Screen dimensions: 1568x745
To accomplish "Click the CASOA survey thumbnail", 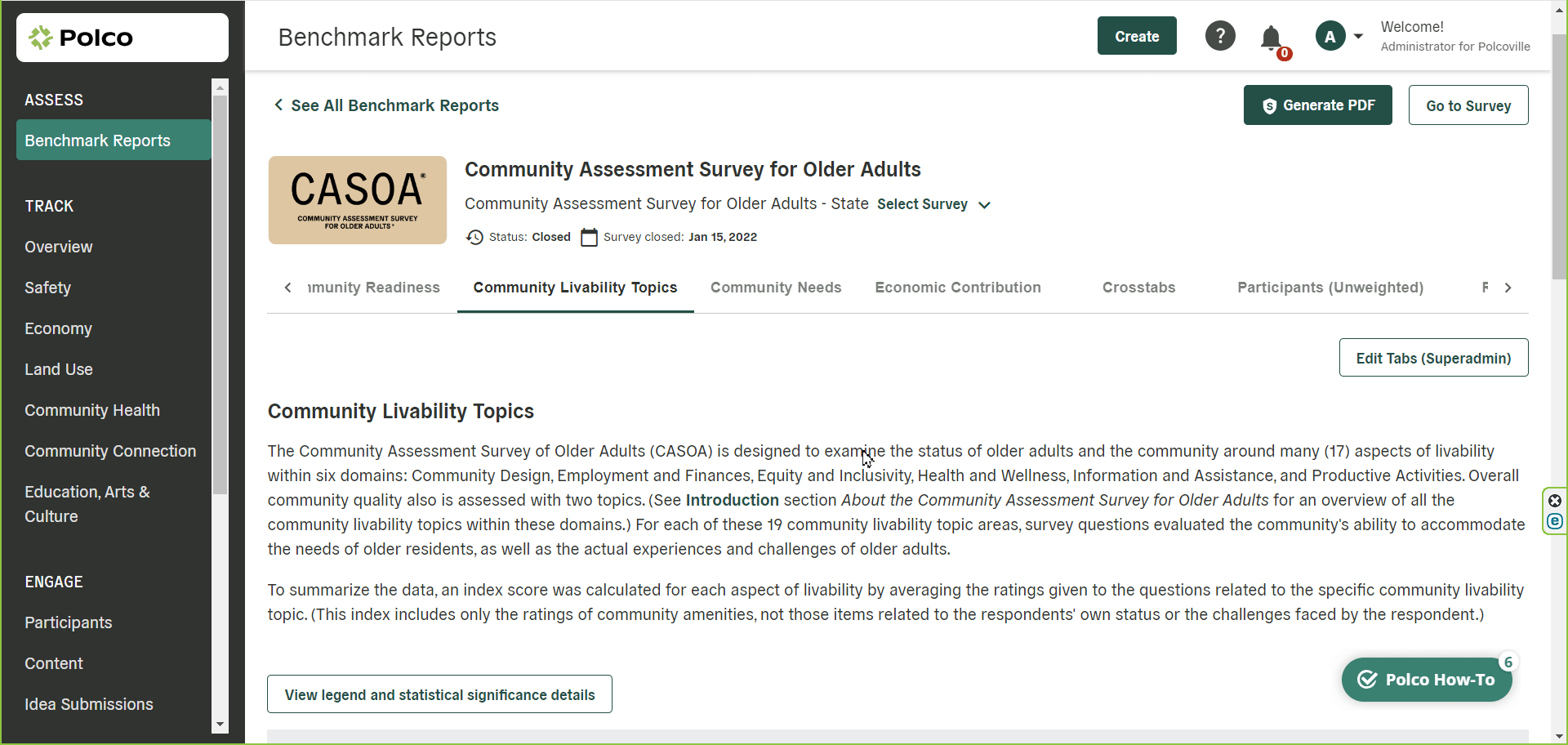I will [x=358, y=200].
